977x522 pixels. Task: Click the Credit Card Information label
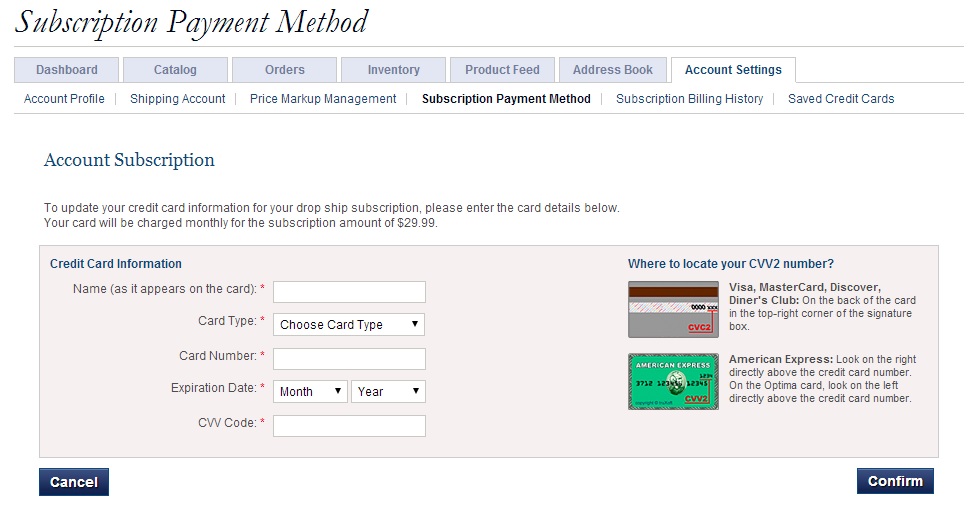click(116, 263)
